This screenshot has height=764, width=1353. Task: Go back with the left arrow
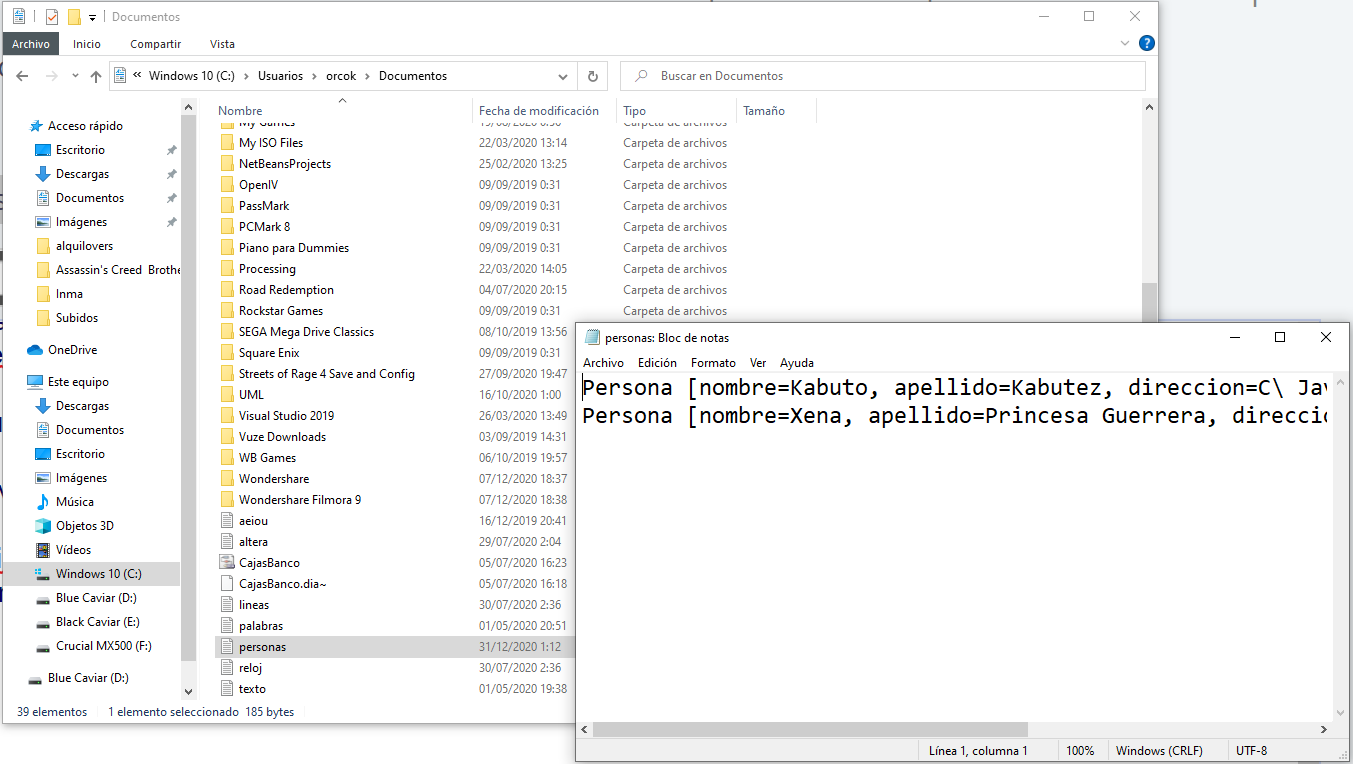(23, 76)
